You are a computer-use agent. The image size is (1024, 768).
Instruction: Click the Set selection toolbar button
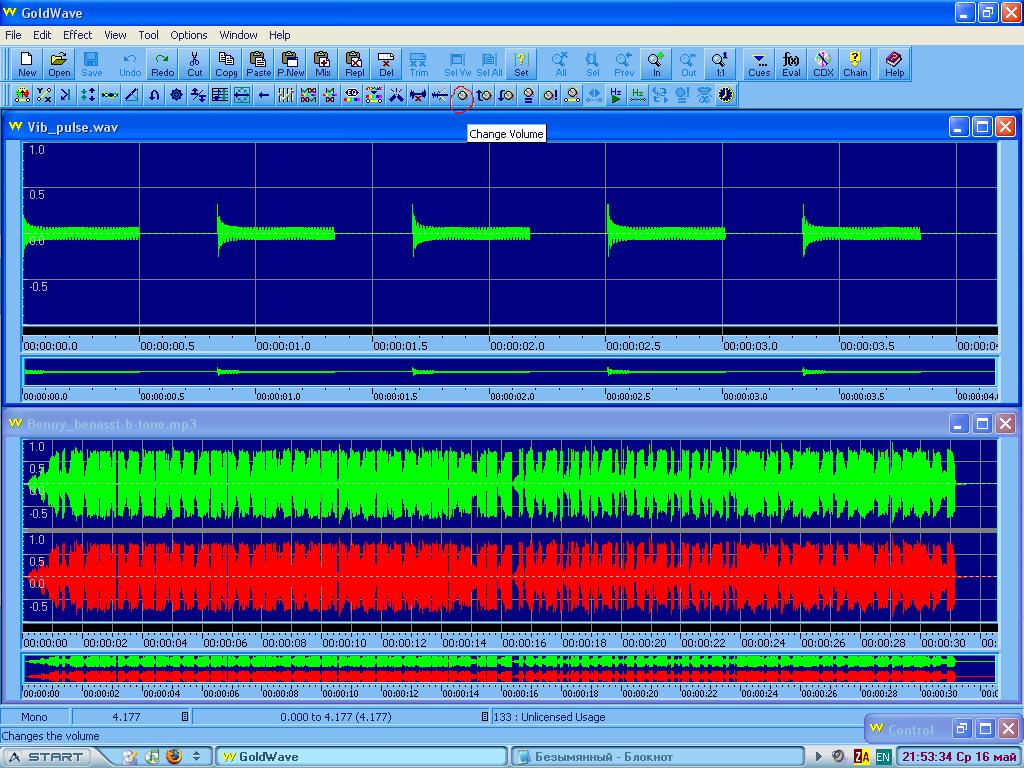point(521,64)
